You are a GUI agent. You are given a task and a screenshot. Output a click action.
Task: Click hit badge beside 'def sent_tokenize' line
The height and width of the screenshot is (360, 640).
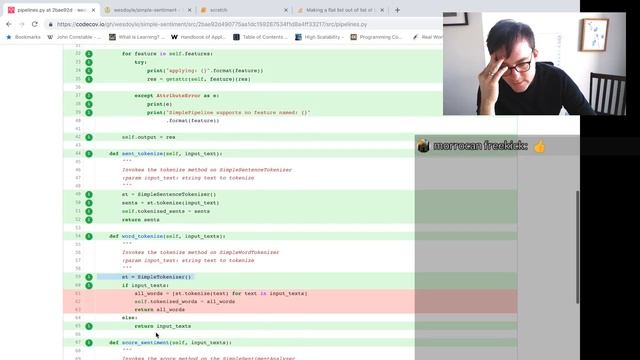89,154
